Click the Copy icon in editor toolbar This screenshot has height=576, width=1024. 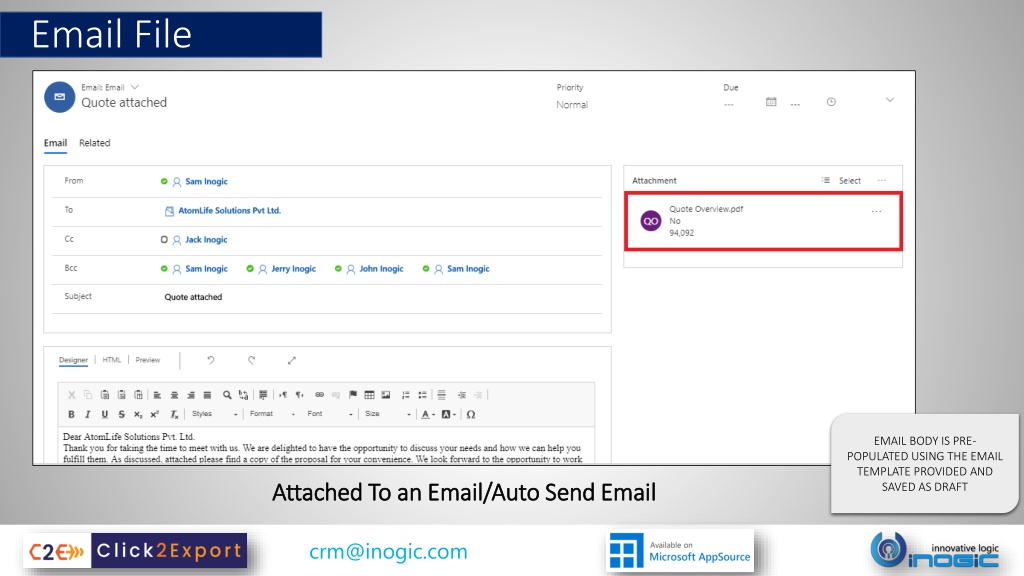click(88, 394)
